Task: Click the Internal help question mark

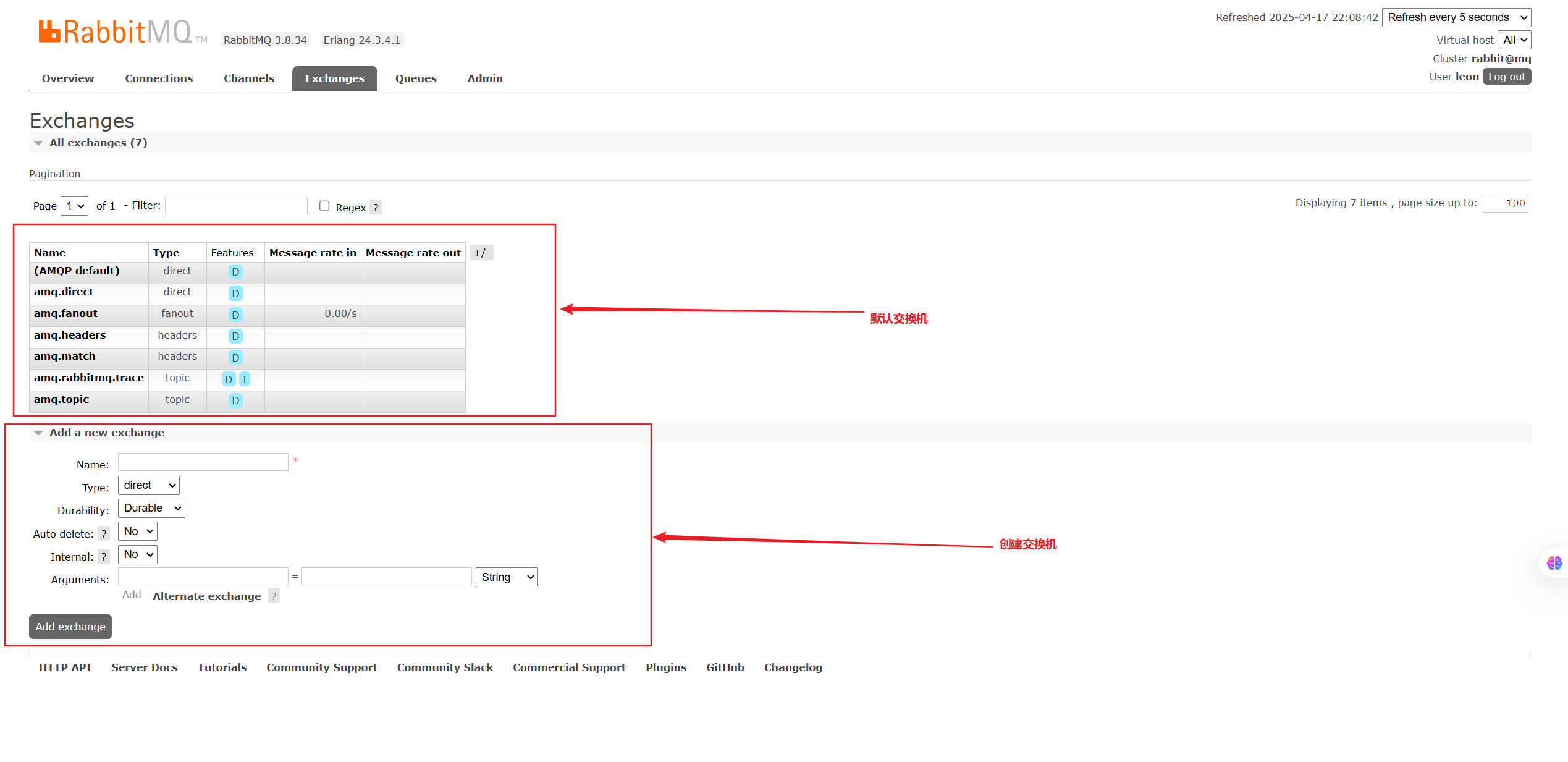Action: click(x=104, y=557)
